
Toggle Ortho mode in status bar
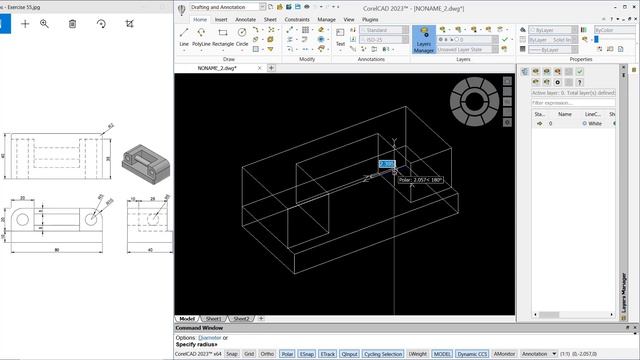tap(267, 354)
